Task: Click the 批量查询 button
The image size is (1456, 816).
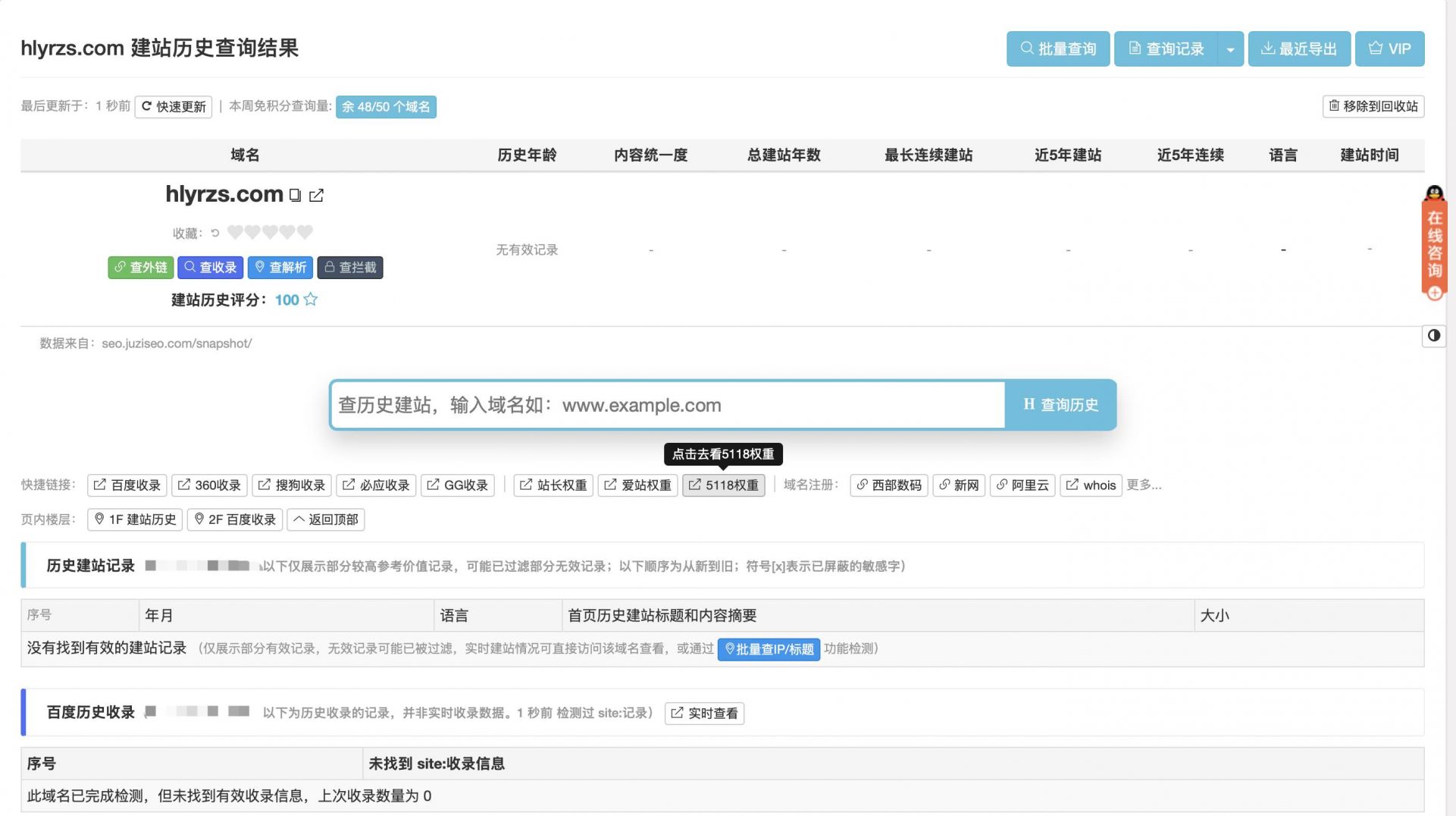Action: (1057, 49)
